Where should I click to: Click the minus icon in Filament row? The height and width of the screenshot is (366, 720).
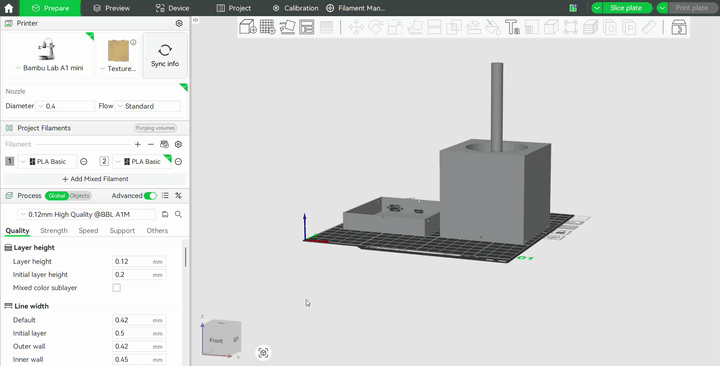(x=151, y=144)
